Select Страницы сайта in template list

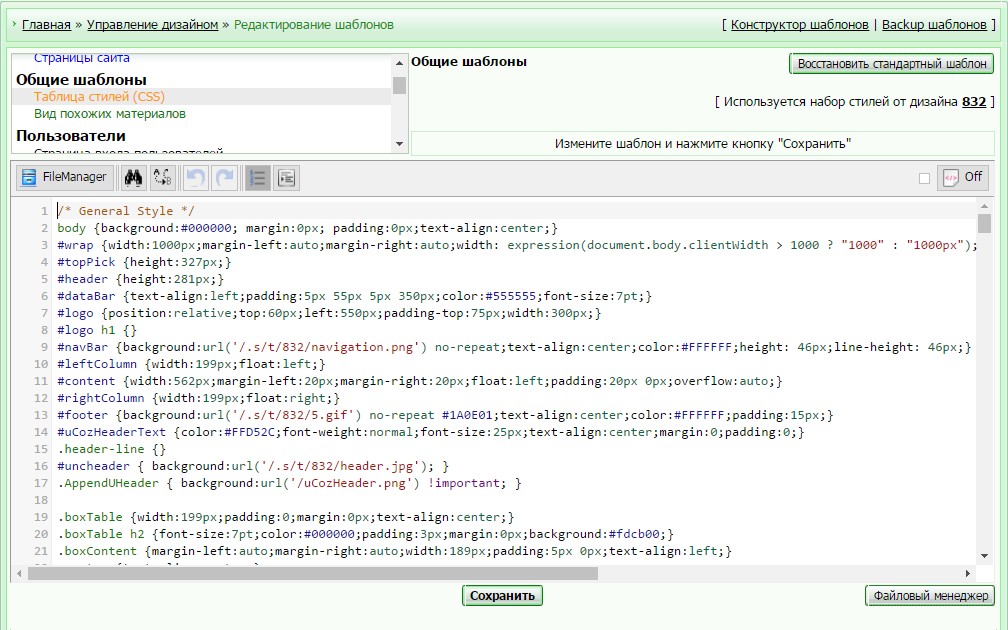point(82,58)
